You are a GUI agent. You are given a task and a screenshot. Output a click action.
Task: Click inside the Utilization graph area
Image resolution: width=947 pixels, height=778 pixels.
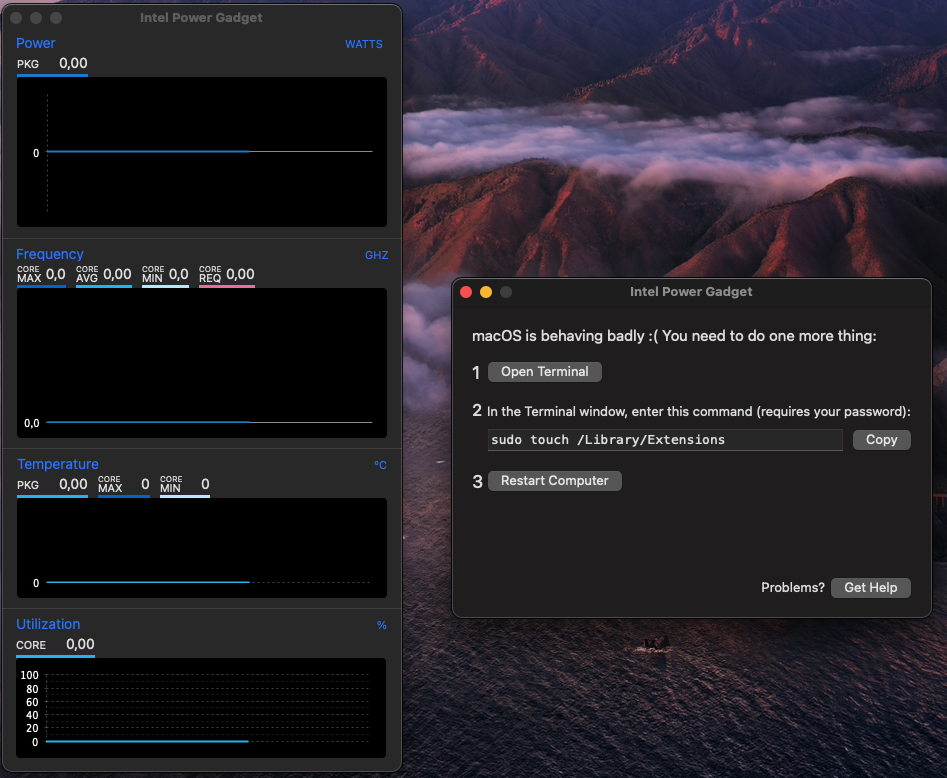tap(201, 707)
